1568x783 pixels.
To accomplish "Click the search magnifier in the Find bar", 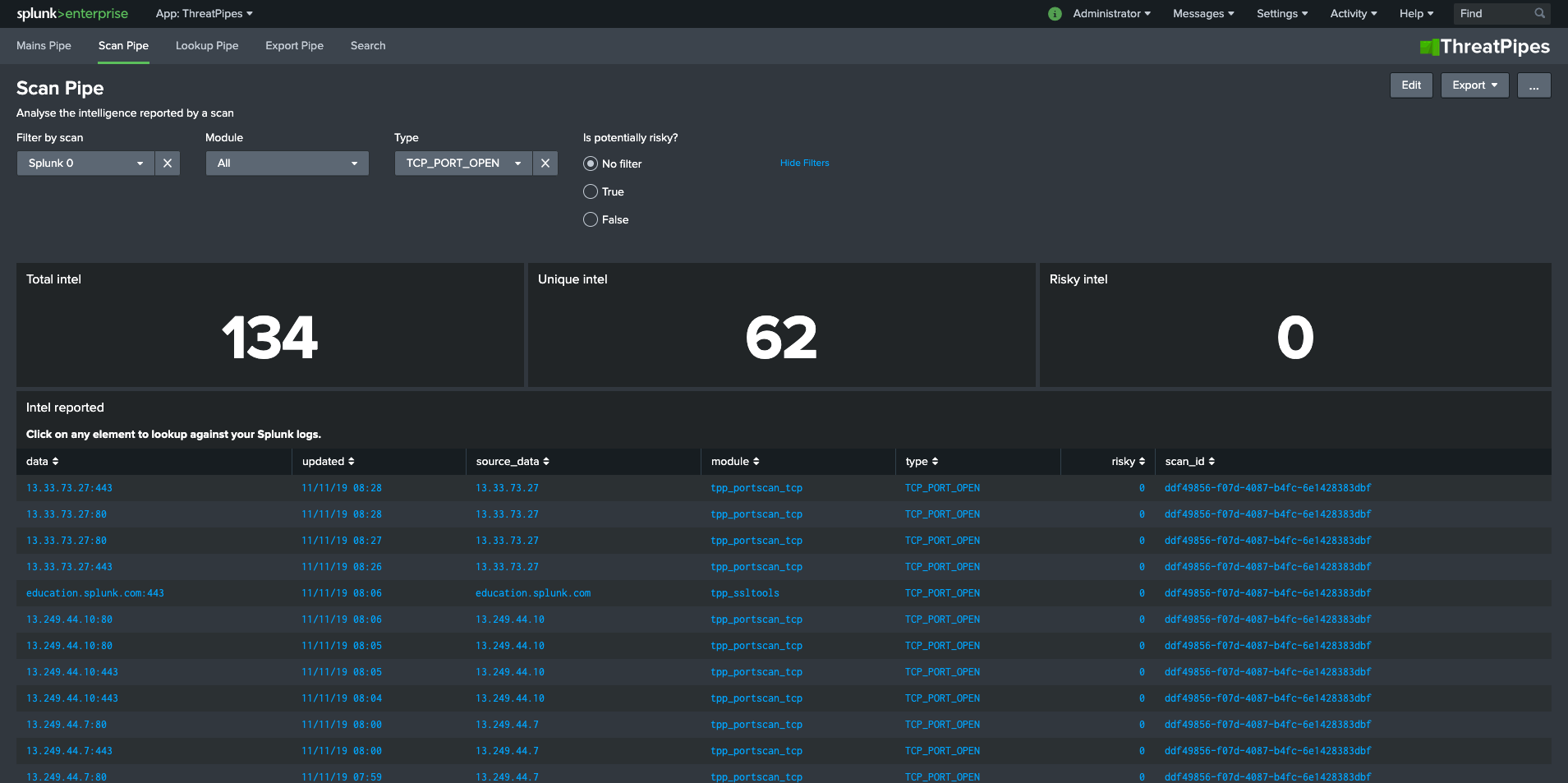I will [x=1540, y=13].
